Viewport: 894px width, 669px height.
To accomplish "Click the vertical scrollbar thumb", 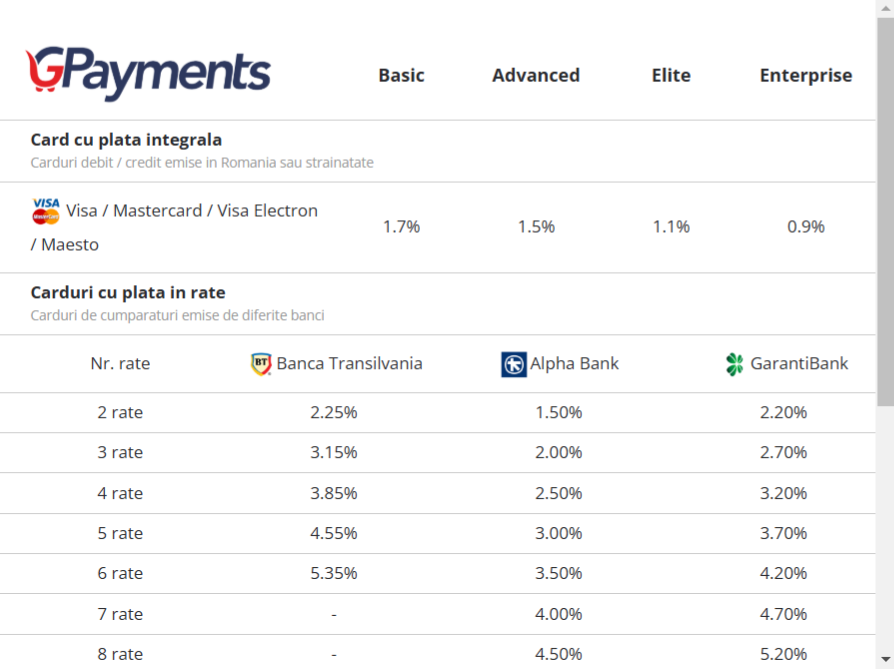I will (x=885, y=211).
